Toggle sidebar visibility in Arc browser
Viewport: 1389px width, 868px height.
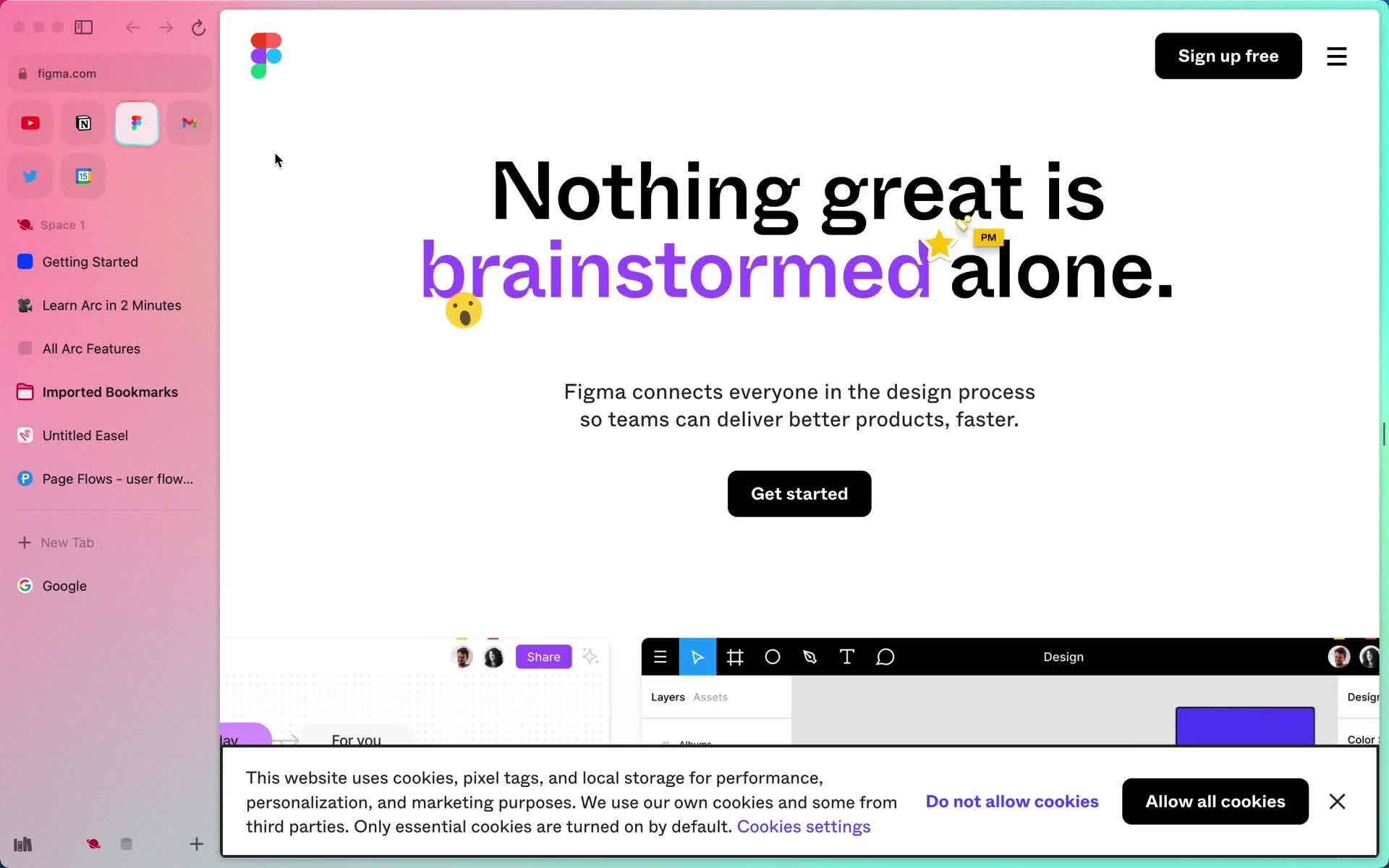coord(83,27)
